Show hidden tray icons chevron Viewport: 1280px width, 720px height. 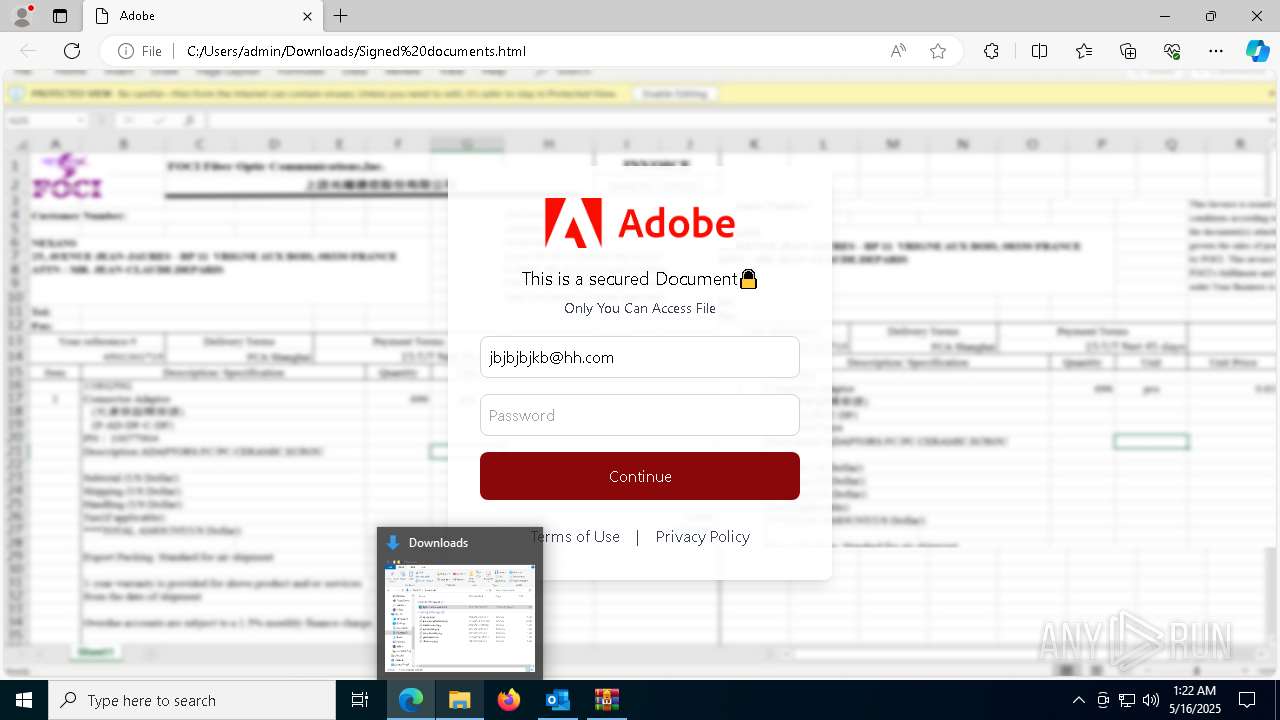point(1078,700)
